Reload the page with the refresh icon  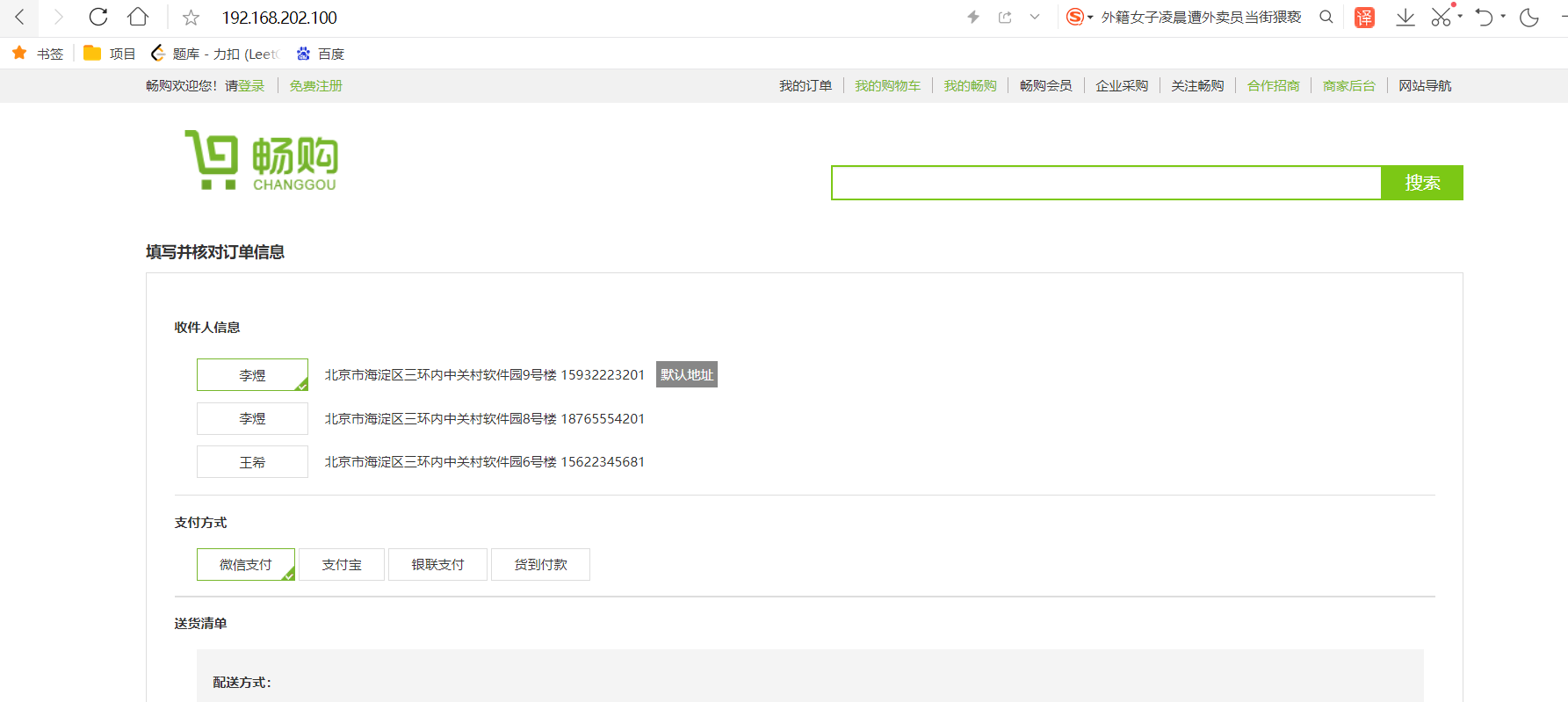click(98, 17)
